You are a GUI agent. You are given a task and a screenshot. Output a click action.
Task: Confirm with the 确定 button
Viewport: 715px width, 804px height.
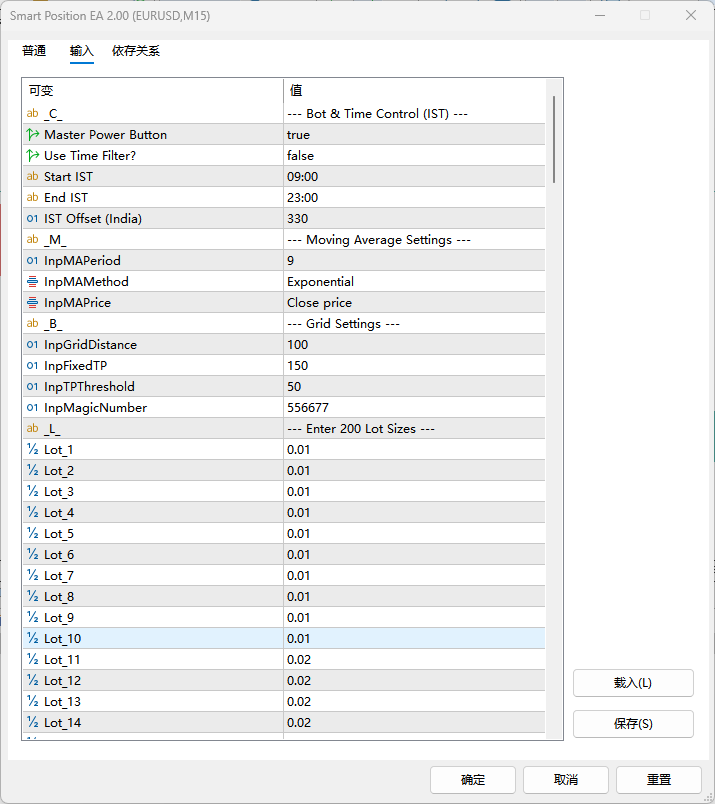473,780
